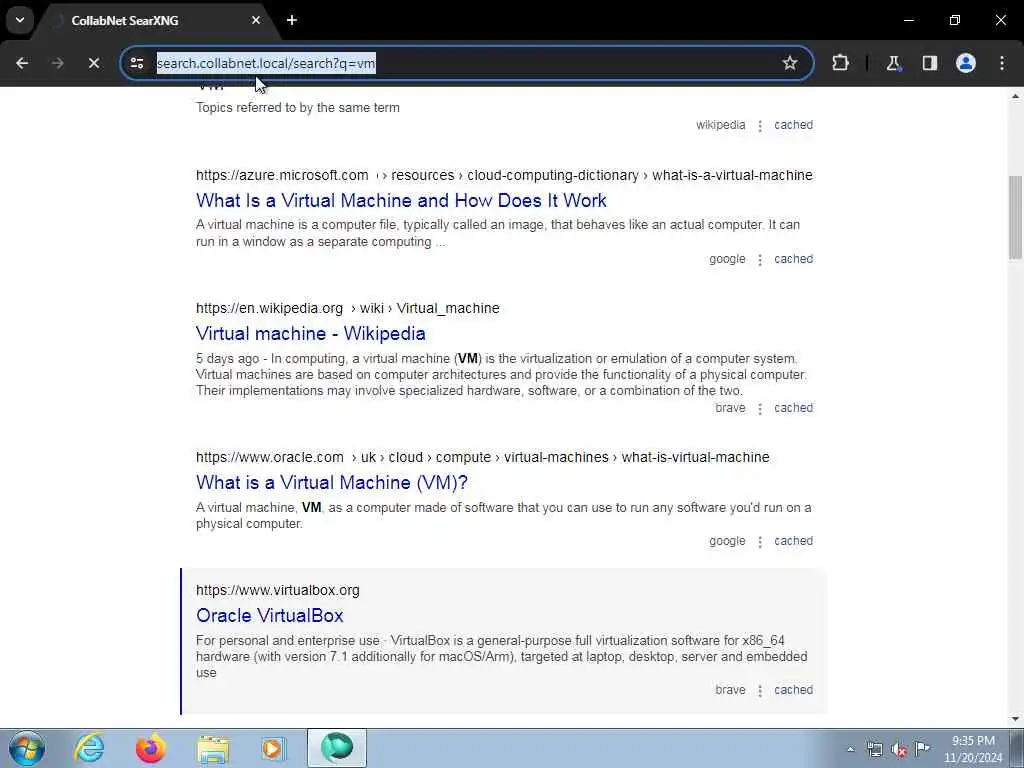The image size is (1024, 768).
Task: Launch Firefox from the taskbar
Action: (x=150, y=748)
